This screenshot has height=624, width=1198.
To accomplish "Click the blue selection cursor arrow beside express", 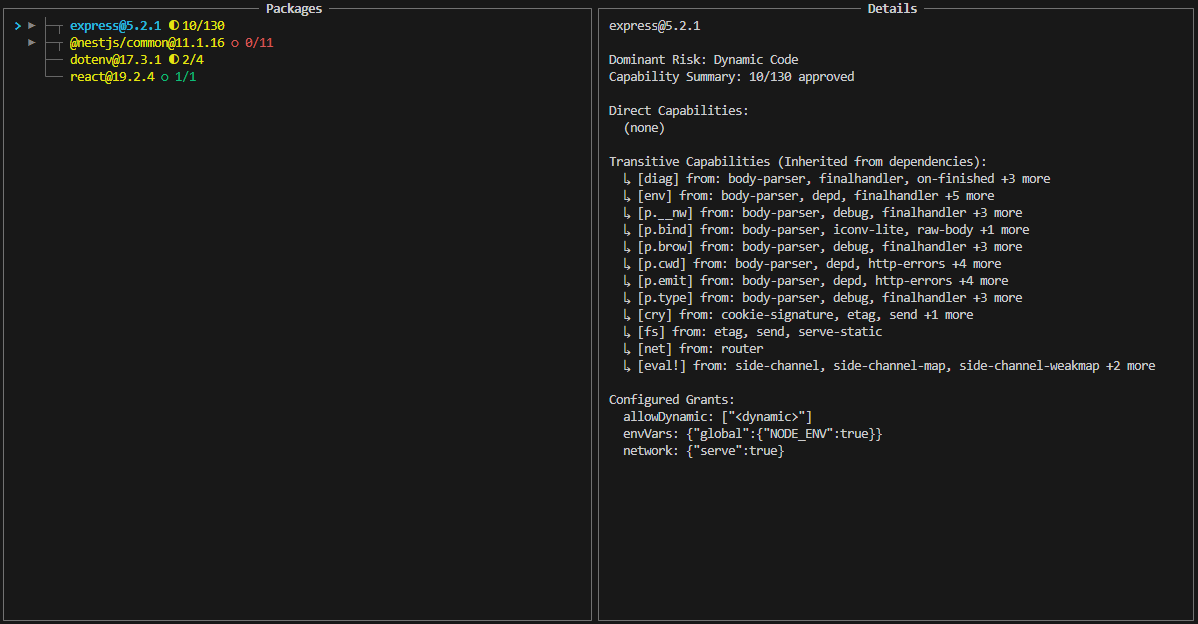I will tap(18, 26).
